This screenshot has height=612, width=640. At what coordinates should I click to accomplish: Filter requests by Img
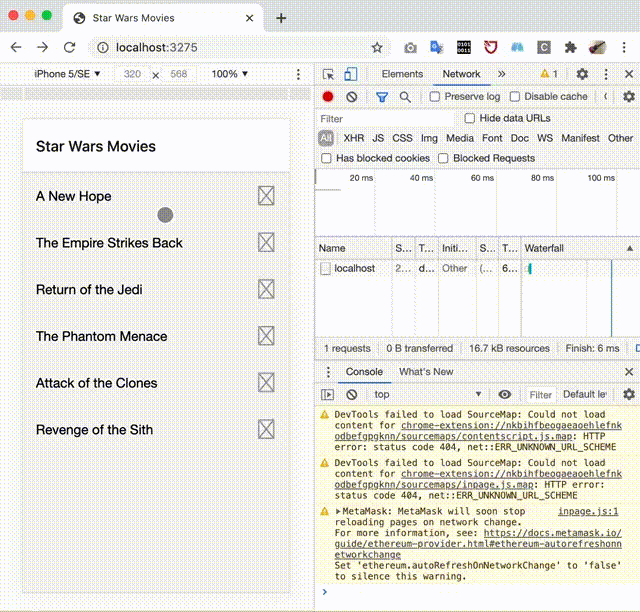[429, 138]
